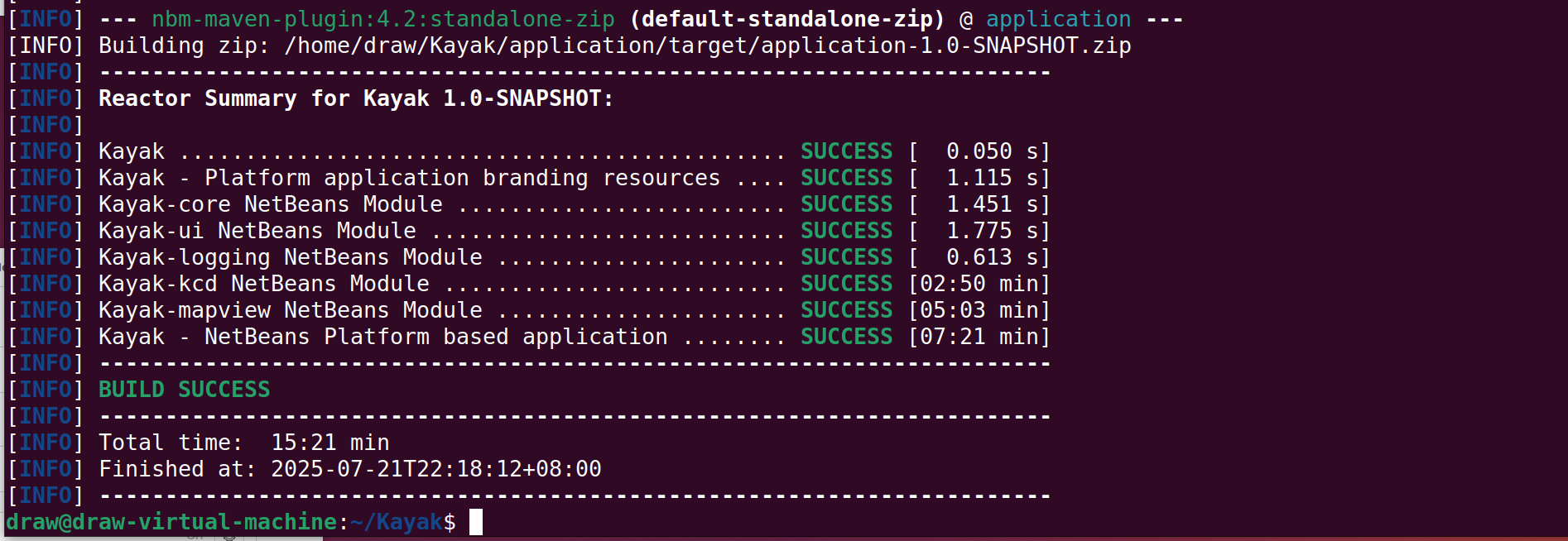Click the '[02:50 min]' duration value
This screenshot has width=1568, height=541.
(979, 284)
